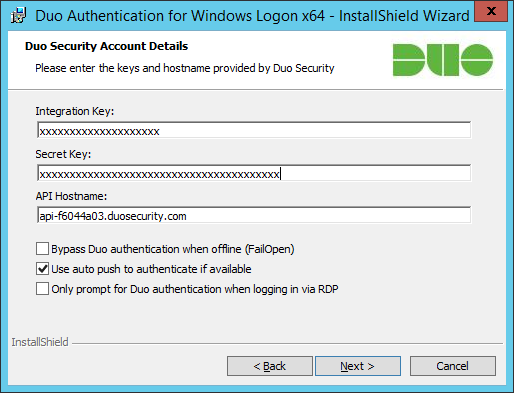Click the 'Use auto push to authenticate' label

[151, 269]
